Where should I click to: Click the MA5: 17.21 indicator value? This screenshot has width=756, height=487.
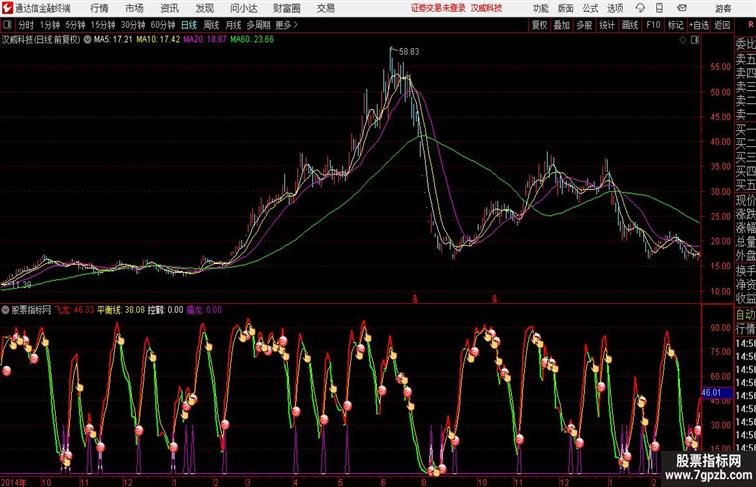(x=113, y=40)
